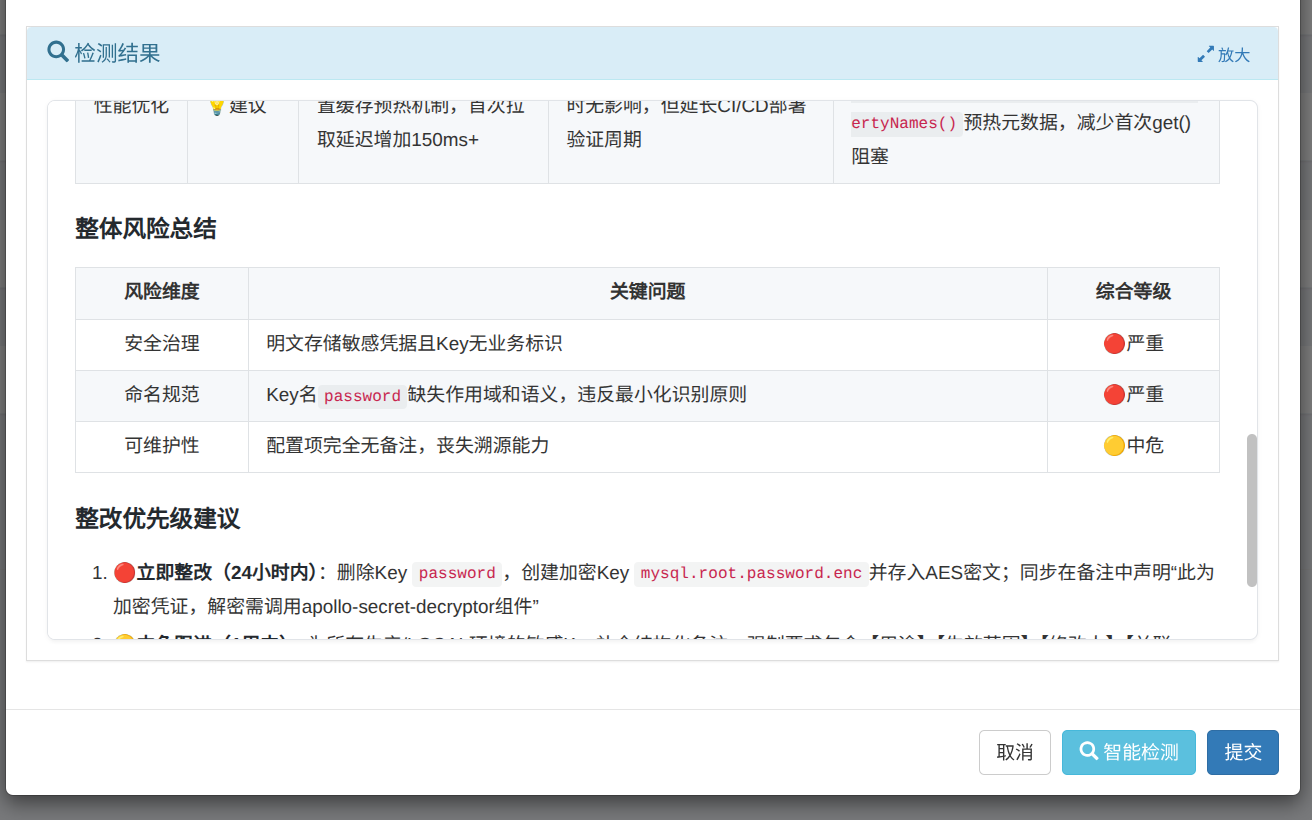Submit the form using 提交 button
The height and width of the screenshot is (820, 1312).
click(1242, 752)
